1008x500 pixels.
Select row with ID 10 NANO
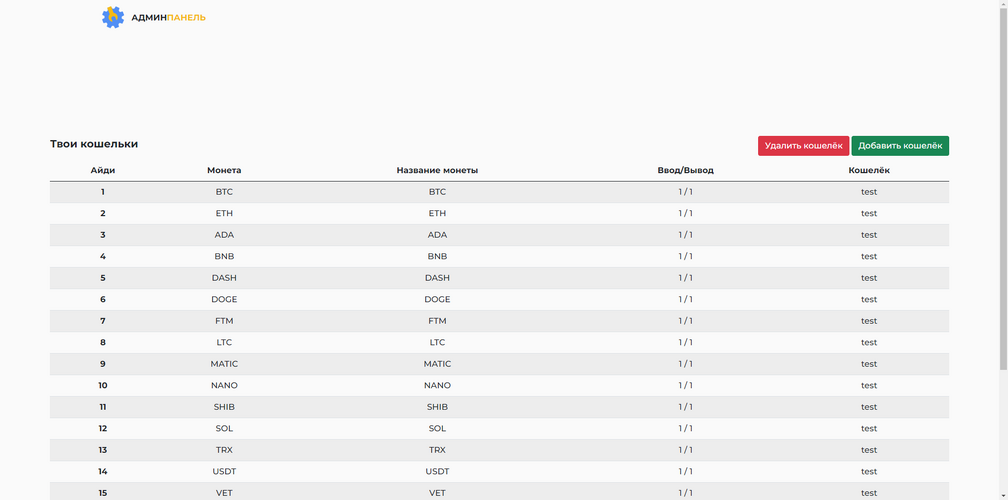[x=499, y=385]
